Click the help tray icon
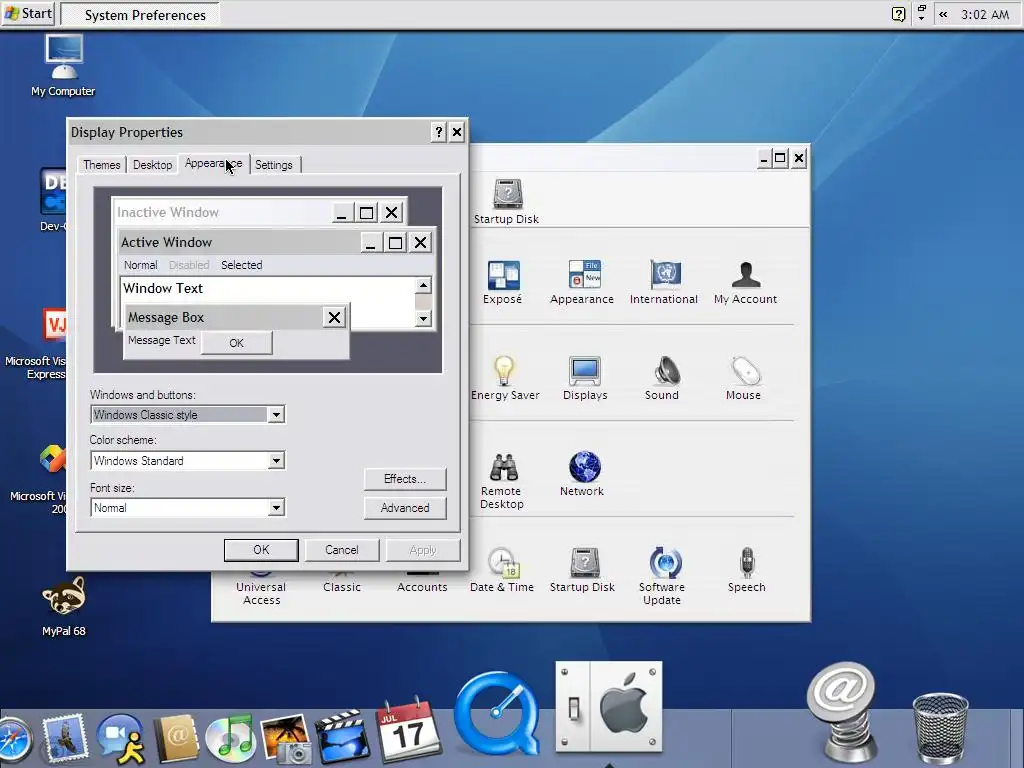Viewport: 1024px width, 768px height. coord(899,14)
